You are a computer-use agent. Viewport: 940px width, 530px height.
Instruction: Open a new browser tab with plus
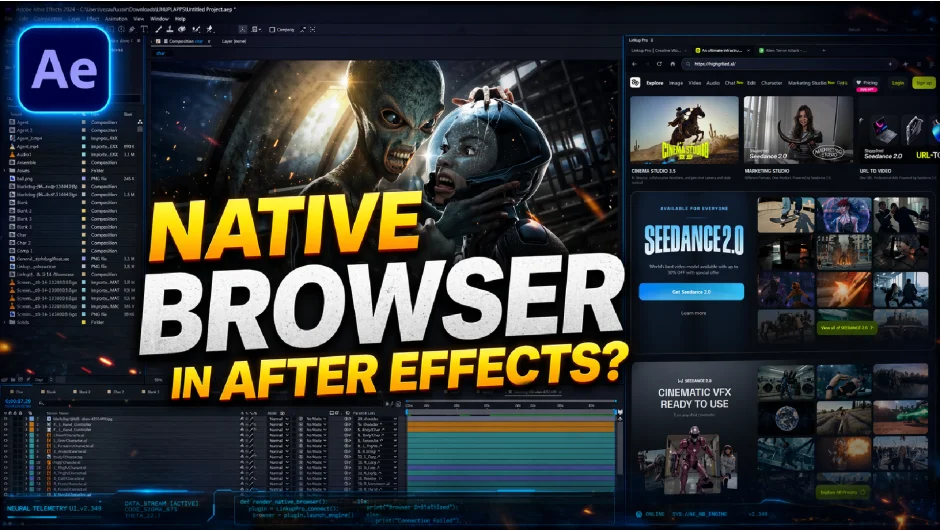click(x=824, y=50)
